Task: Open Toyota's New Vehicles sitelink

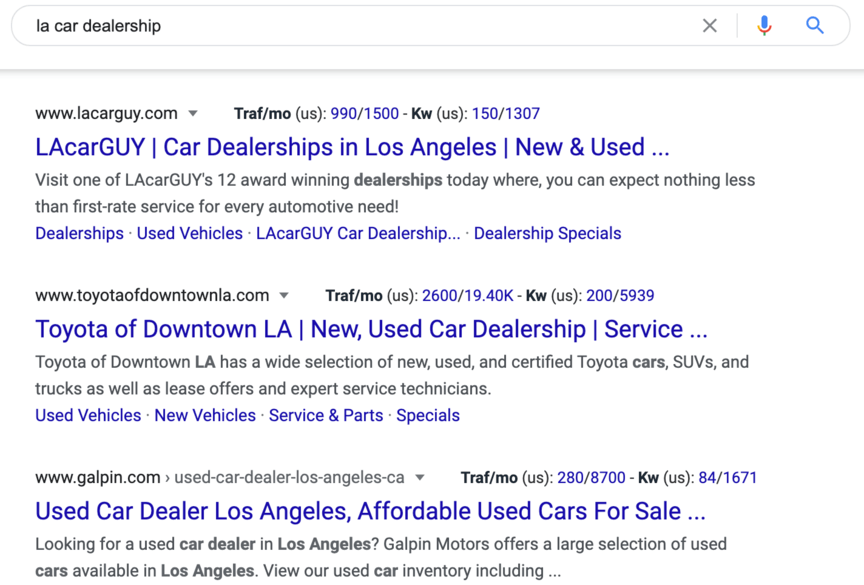Action: coord(205,415)
